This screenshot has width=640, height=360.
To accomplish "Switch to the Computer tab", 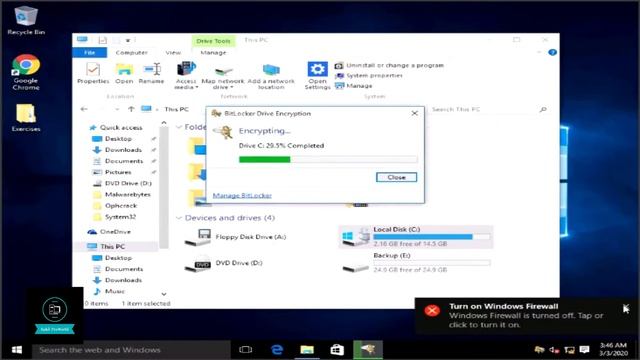I will click(131, 53).
